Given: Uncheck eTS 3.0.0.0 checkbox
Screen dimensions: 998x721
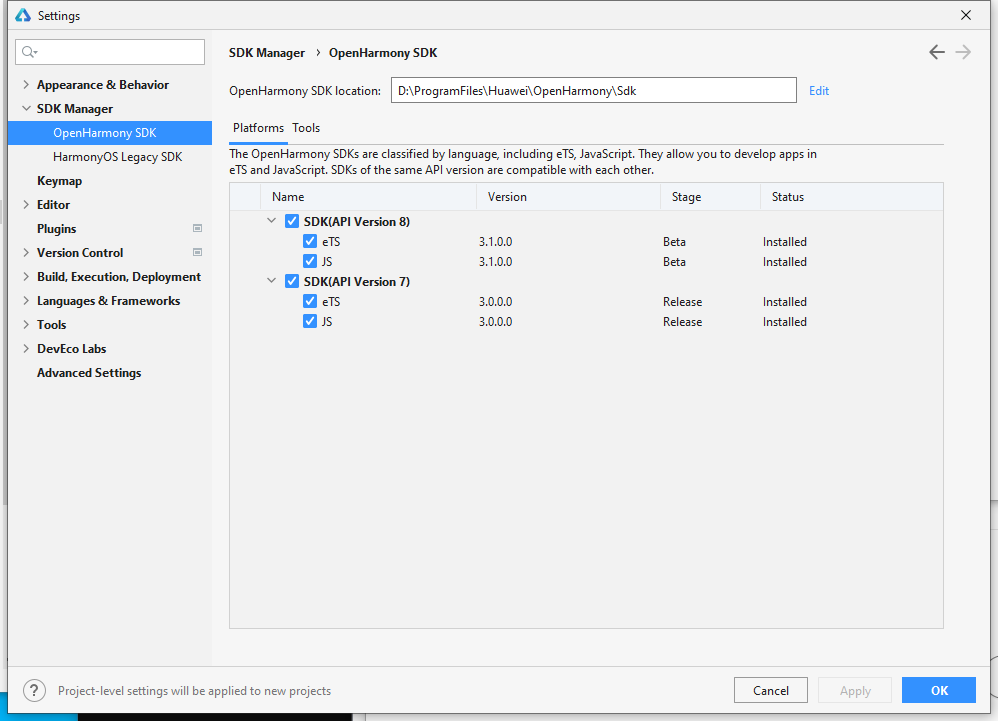Looking at the screenshot, I should click(x=310, y=302).
